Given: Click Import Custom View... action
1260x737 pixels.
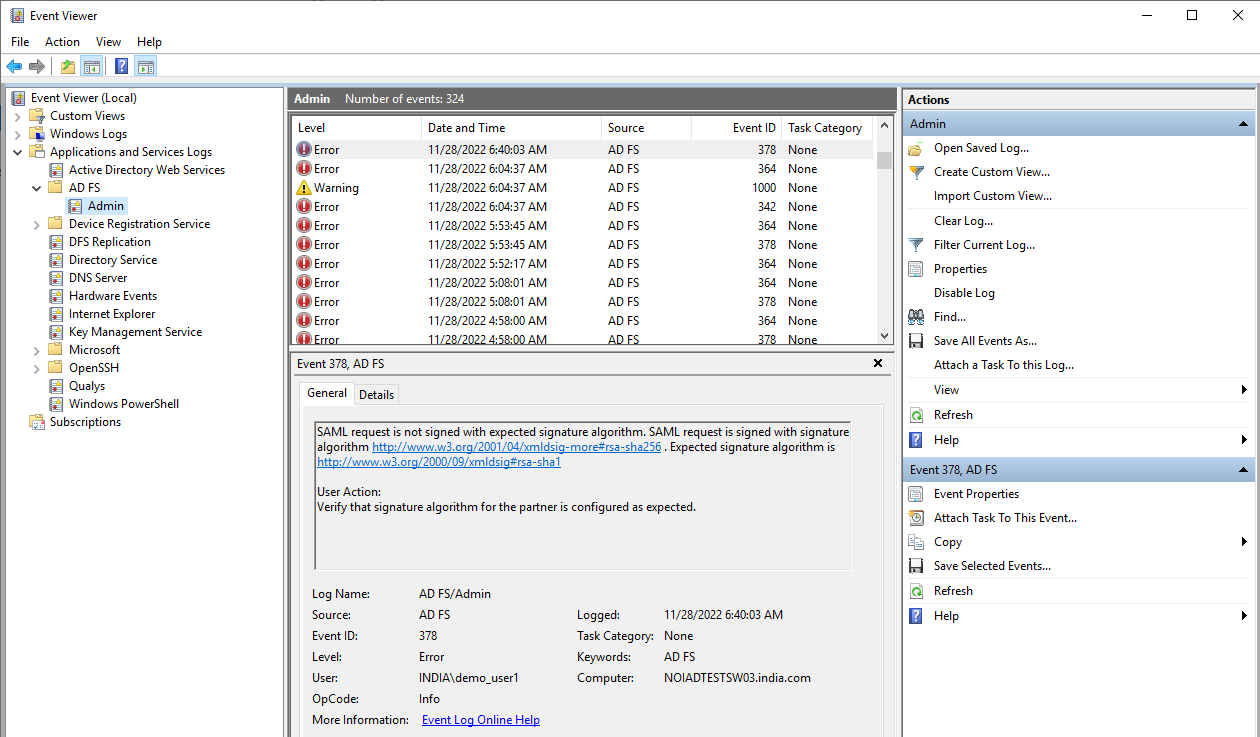Looking at the screenshot, I should pos(993,196).
